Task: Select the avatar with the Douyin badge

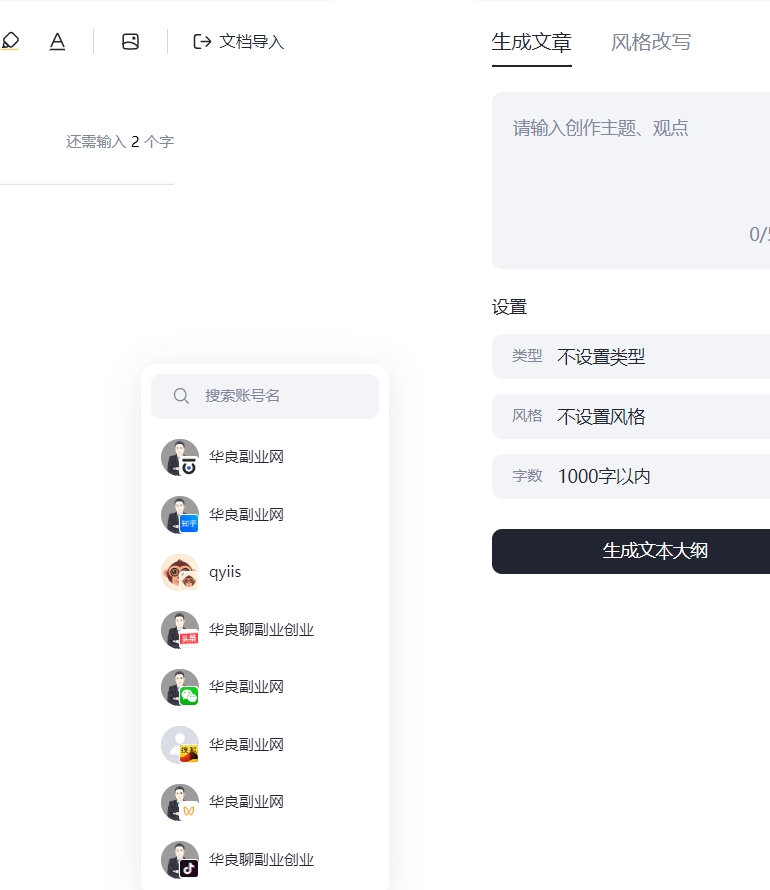Action: pyautogui.click(x=180, y=860)
